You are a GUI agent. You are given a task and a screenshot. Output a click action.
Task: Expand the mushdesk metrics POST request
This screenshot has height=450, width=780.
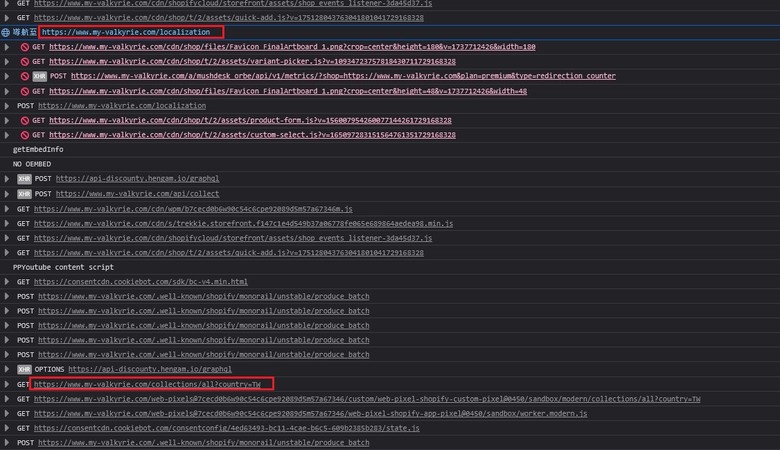tap(6, 77)
